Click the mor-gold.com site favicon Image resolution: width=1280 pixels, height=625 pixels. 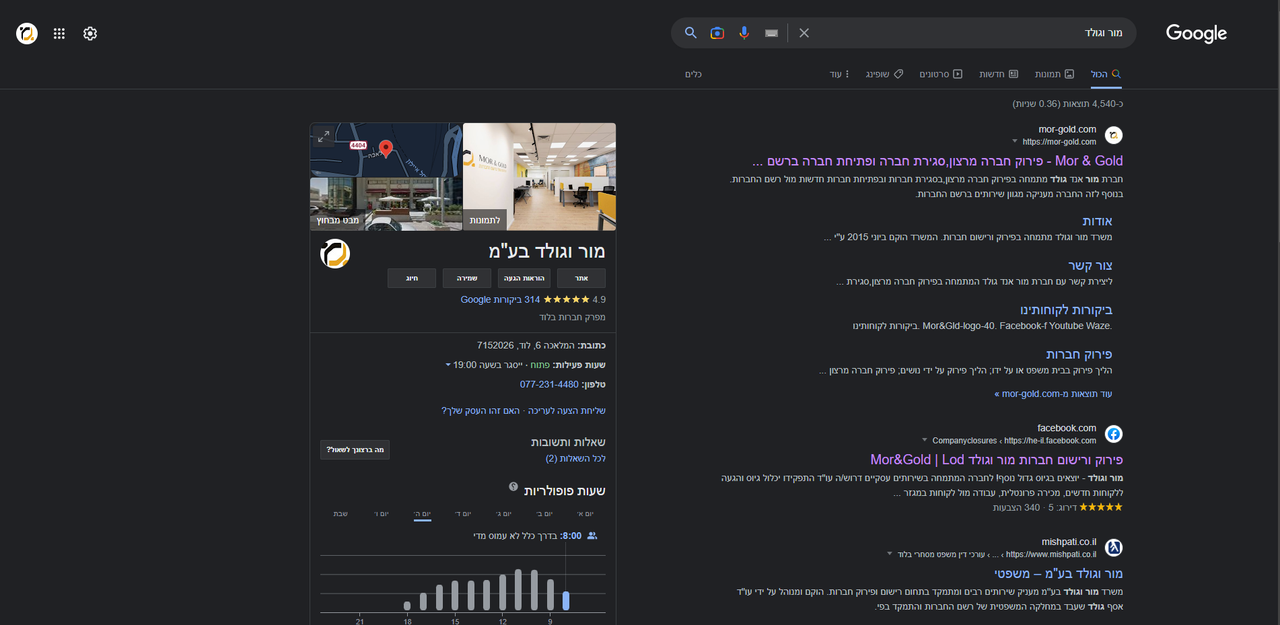1113,135
